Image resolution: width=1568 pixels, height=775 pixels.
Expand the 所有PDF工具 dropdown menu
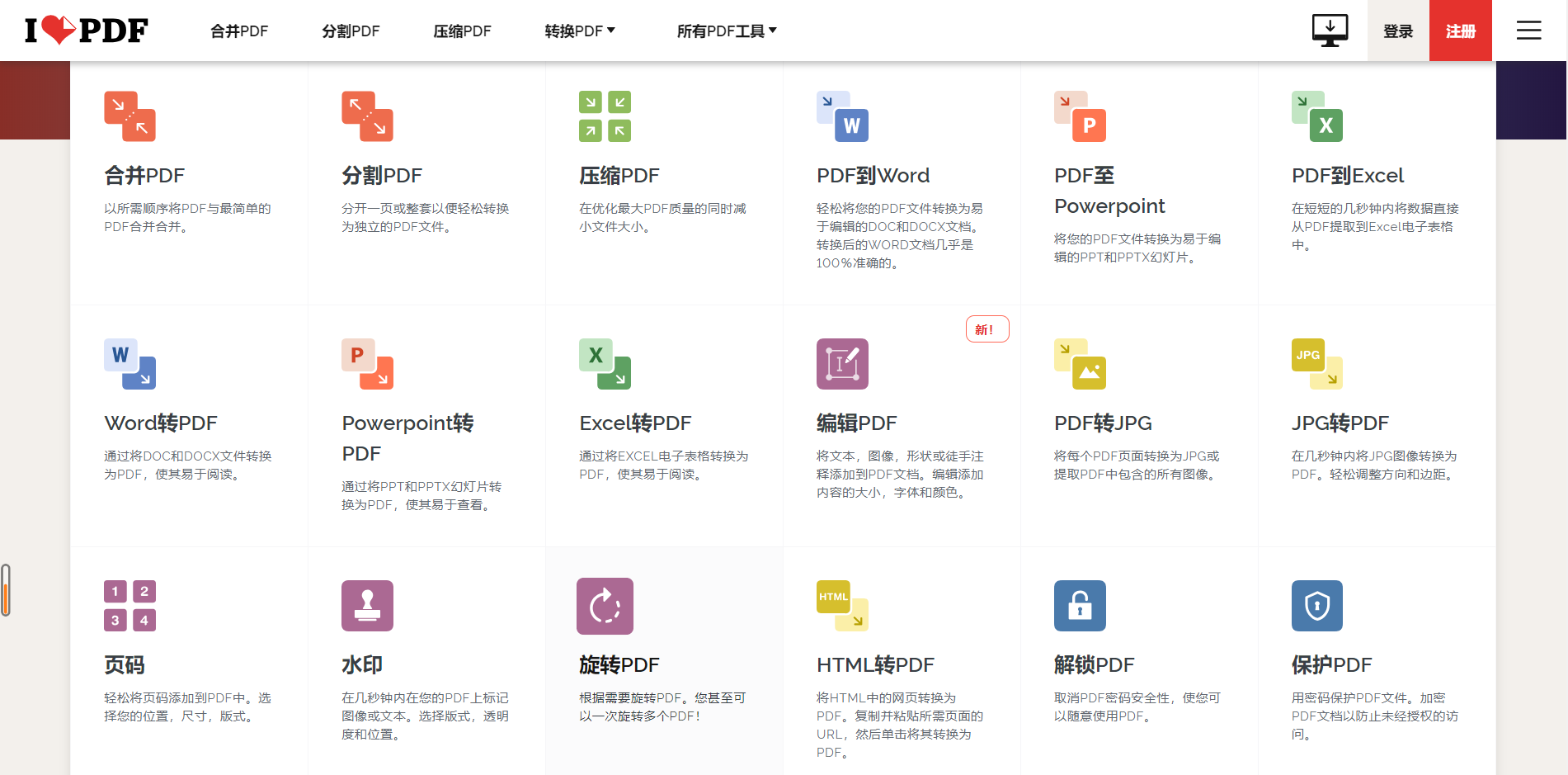click(x=727, y=31)
